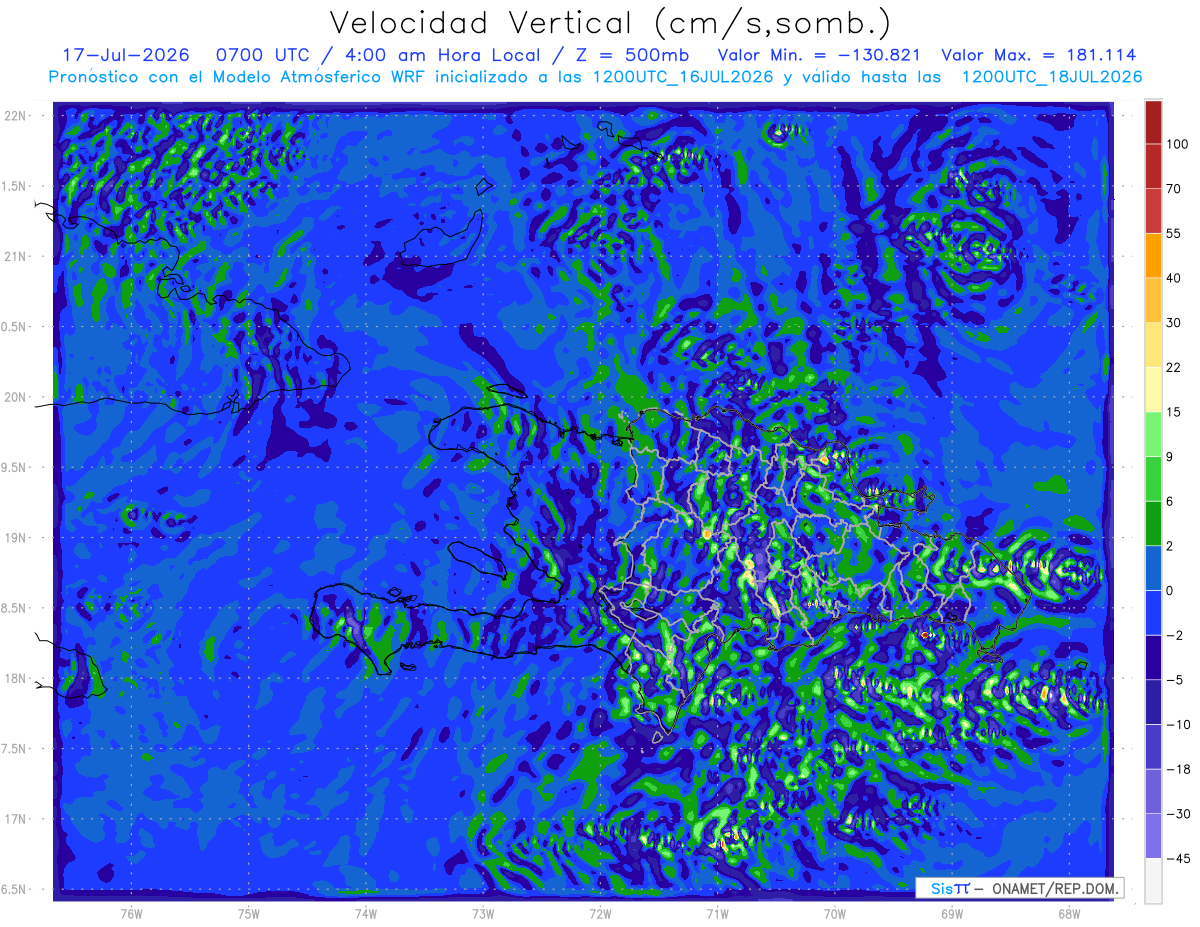Click the colorbar value '30'
The width and height of the screenshot is (1200, 927).
tap(1174, 323)
